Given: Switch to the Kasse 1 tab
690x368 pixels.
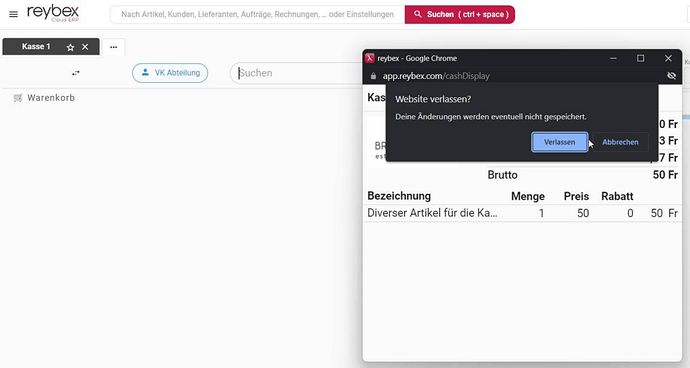Looking at the screenshot, I should pyautogui.click(x=36, y=47).
